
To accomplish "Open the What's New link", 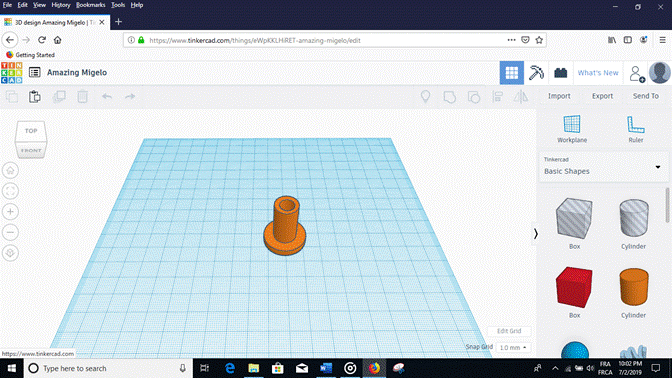I will (598, 73).
